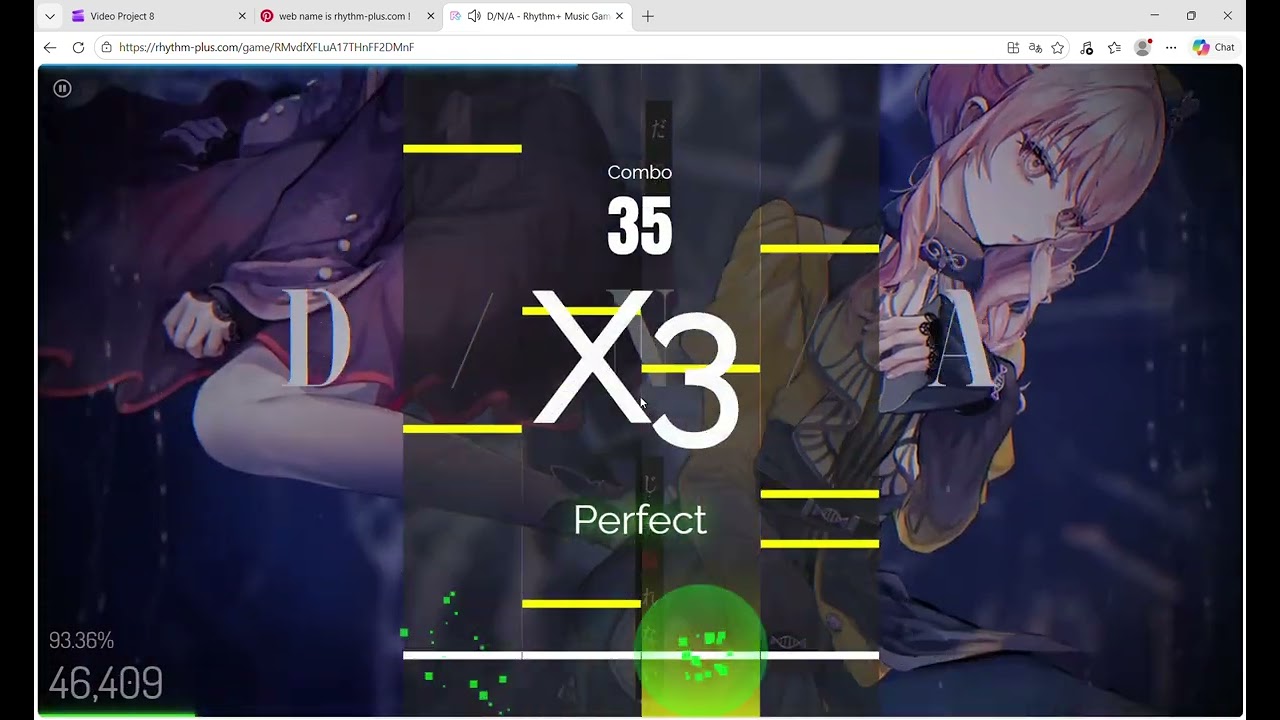Click the 46,409 score value
This screenshot has width=1280, height=720.
[106, 684]
